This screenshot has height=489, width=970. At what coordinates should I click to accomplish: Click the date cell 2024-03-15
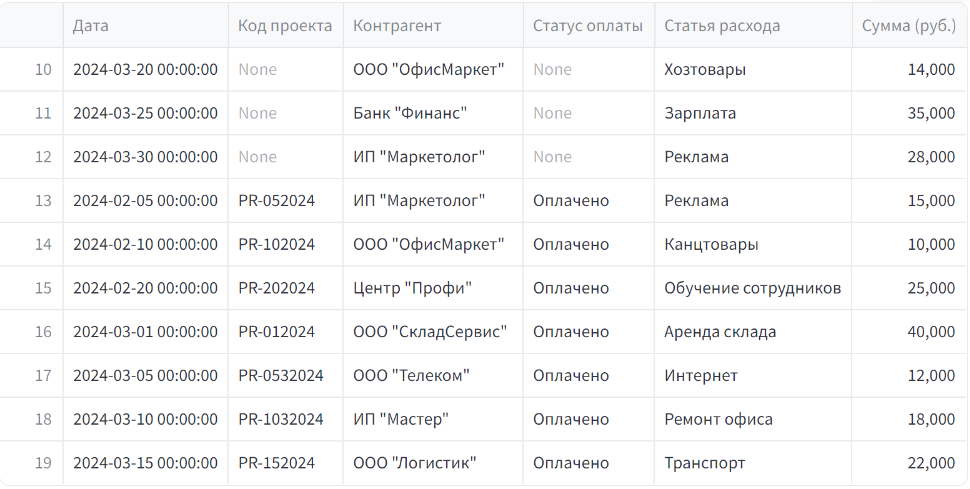tap(145, 463)
